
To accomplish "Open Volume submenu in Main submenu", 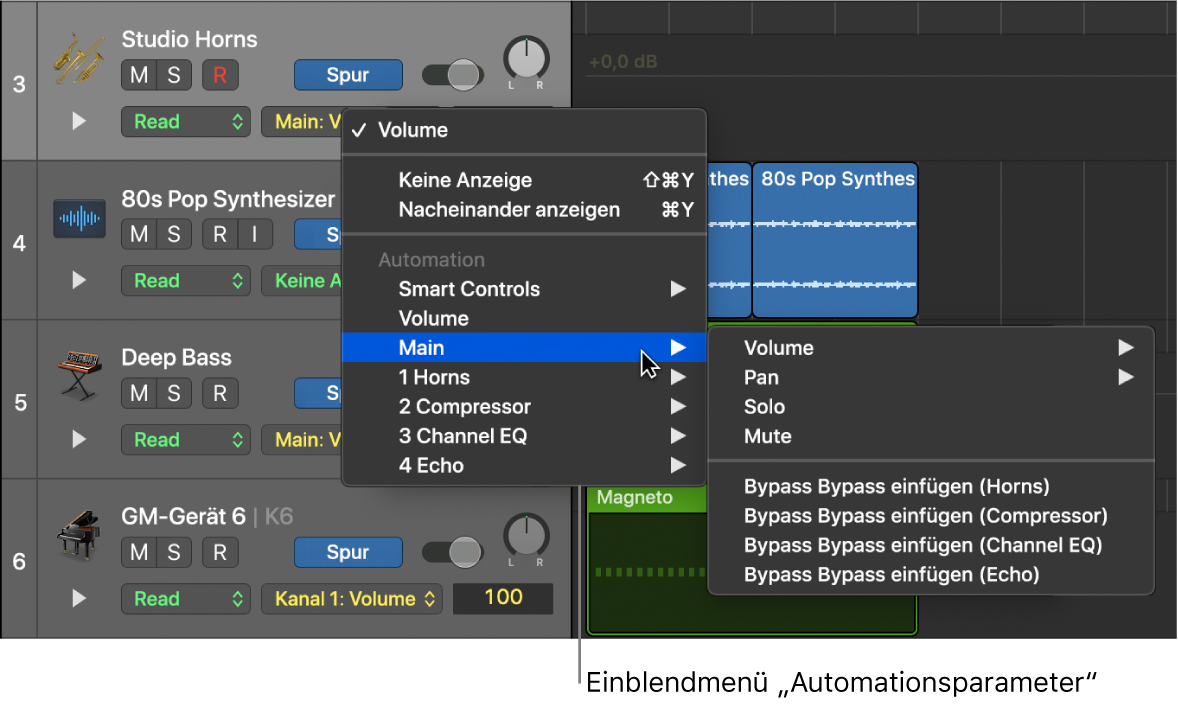I will [x=931, y=348].
